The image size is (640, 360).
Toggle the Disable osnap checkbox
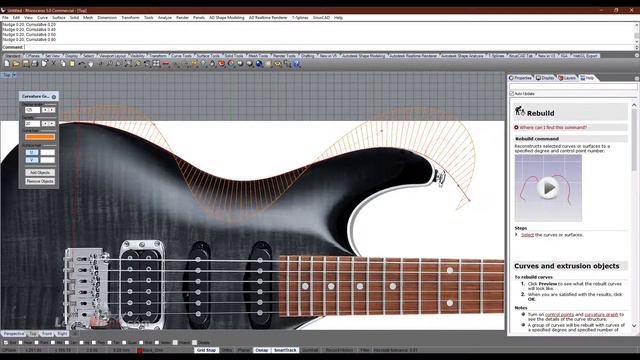tap(195, 342)
